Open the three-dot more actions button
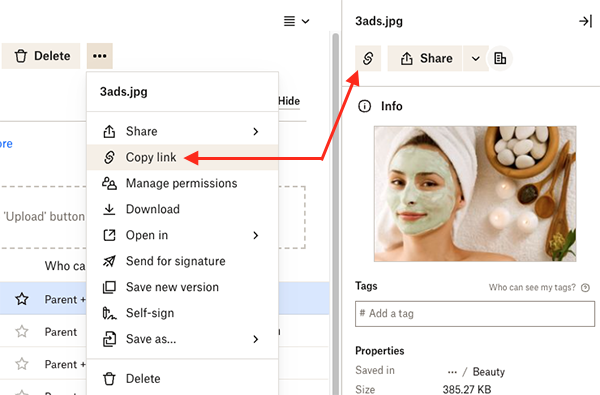Viewport: 600px width, 395px height. coord(99,56)
